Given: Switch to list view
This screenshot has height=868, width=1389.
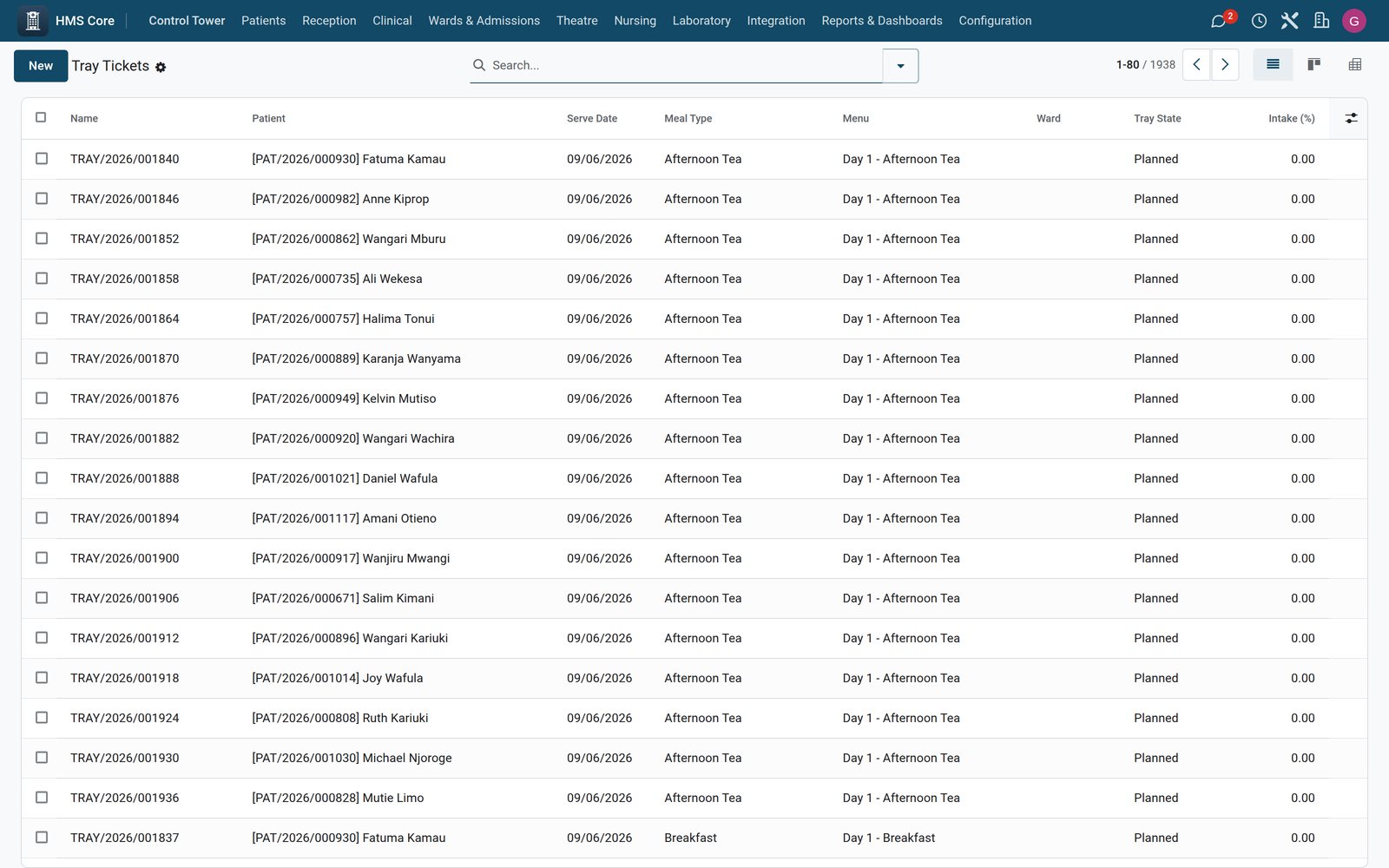Looking at the screenshot, I should click(x=1273, y=65).
